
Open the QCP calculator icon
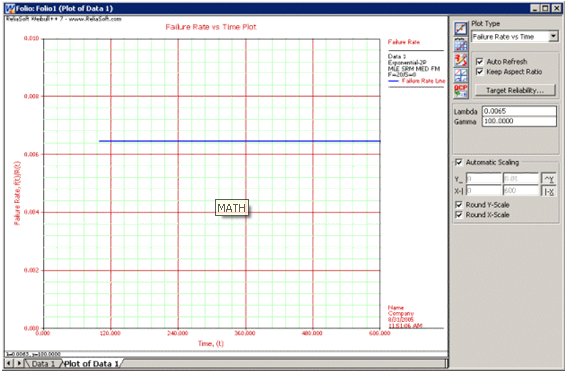pos(461,91)
